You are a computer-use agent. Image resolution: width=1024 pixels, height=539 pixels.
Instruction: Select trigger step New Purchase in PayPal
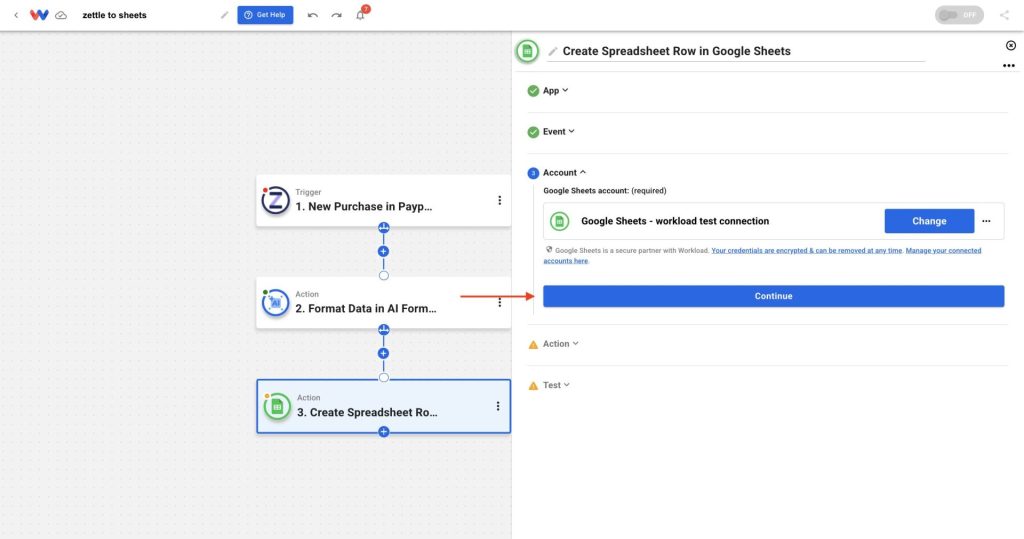point(383,201)
